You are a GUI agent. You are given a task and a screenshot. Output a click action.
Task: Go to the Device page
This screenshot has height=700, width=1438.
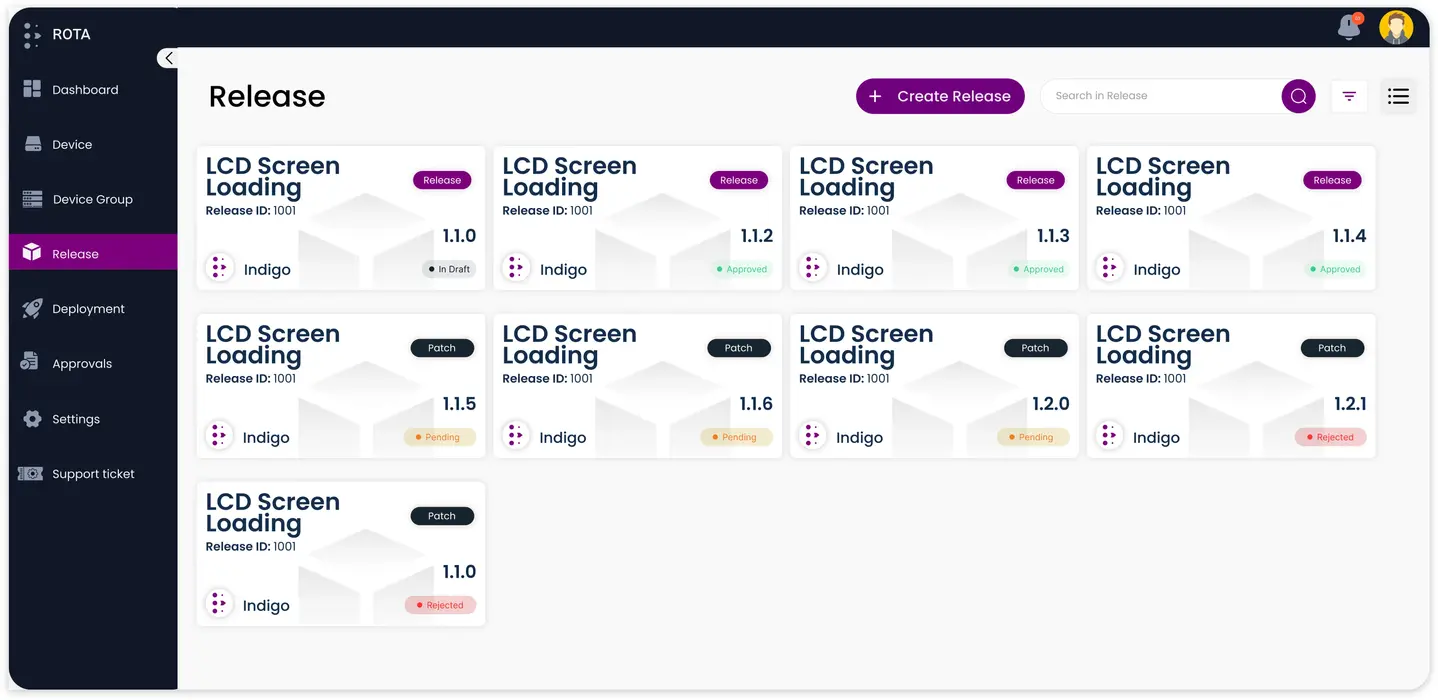(72, 145)
